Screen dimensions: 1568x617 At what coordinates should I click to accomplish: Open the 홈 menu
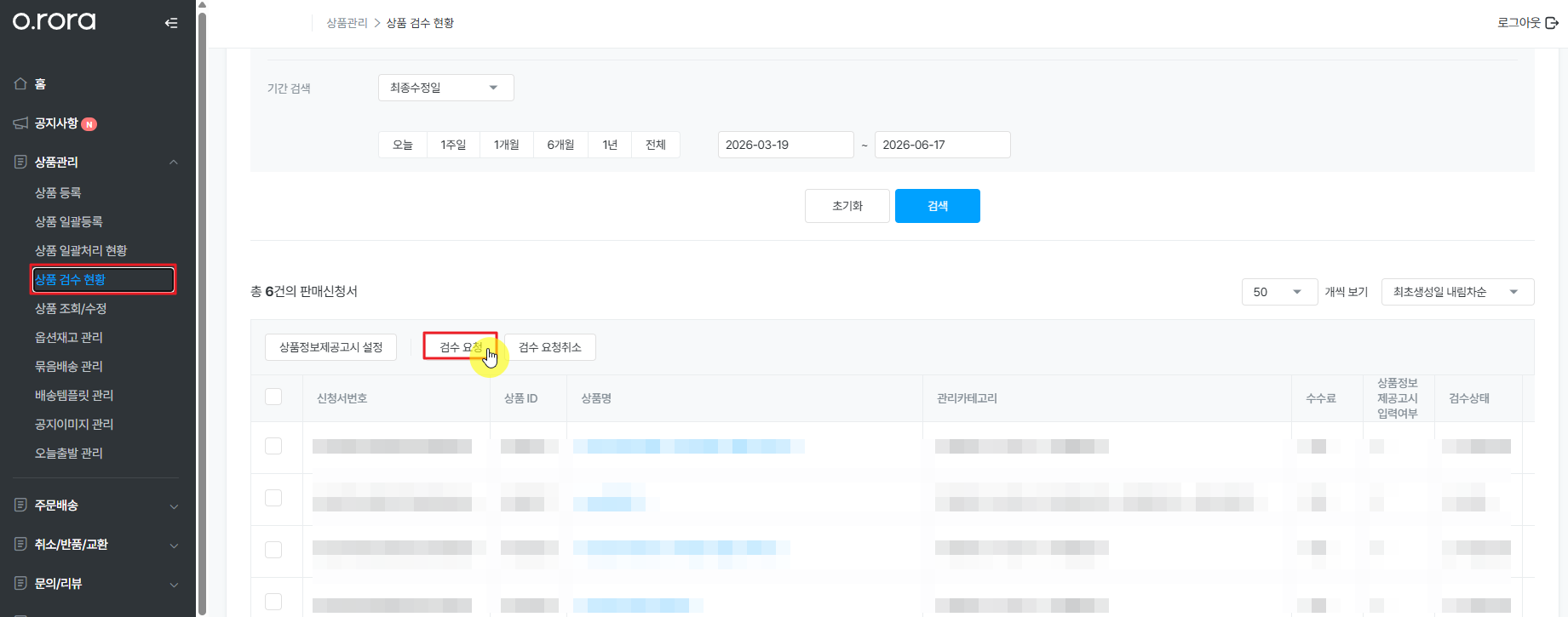tap(40, 83)
